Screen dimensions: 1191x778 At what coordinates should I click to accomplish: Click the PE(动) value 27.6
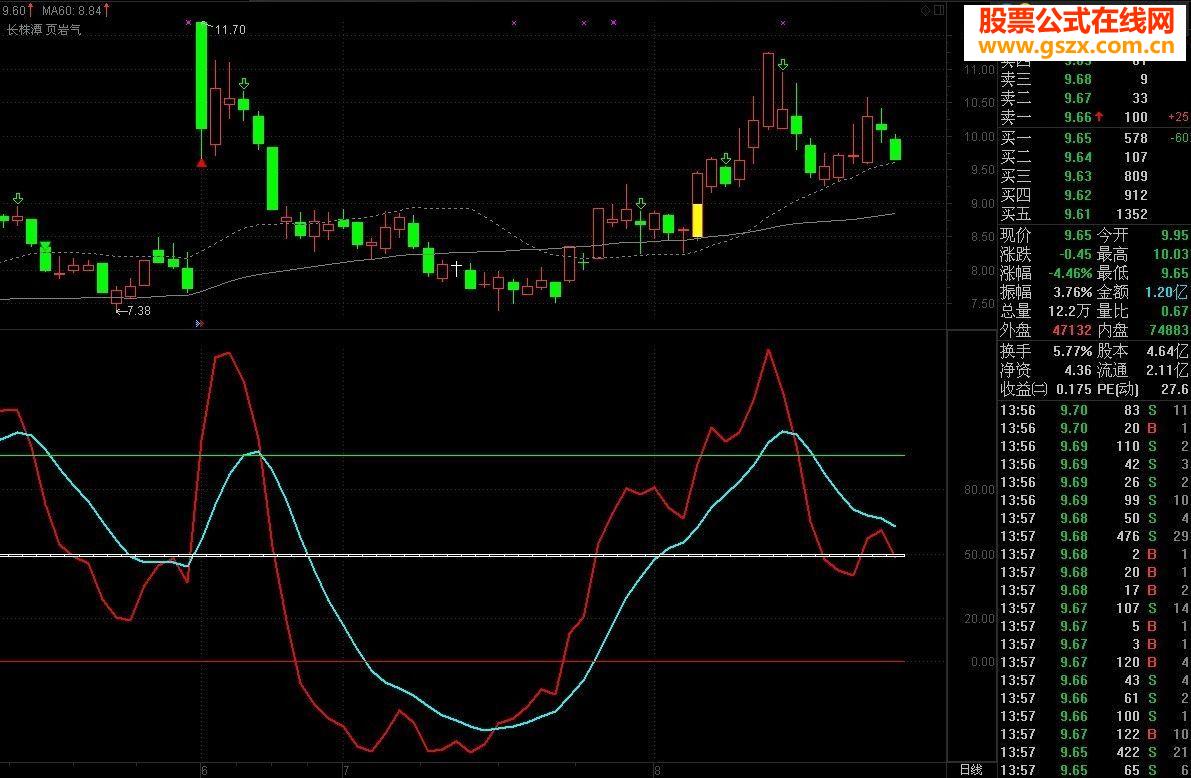(x=1175, y=389)
